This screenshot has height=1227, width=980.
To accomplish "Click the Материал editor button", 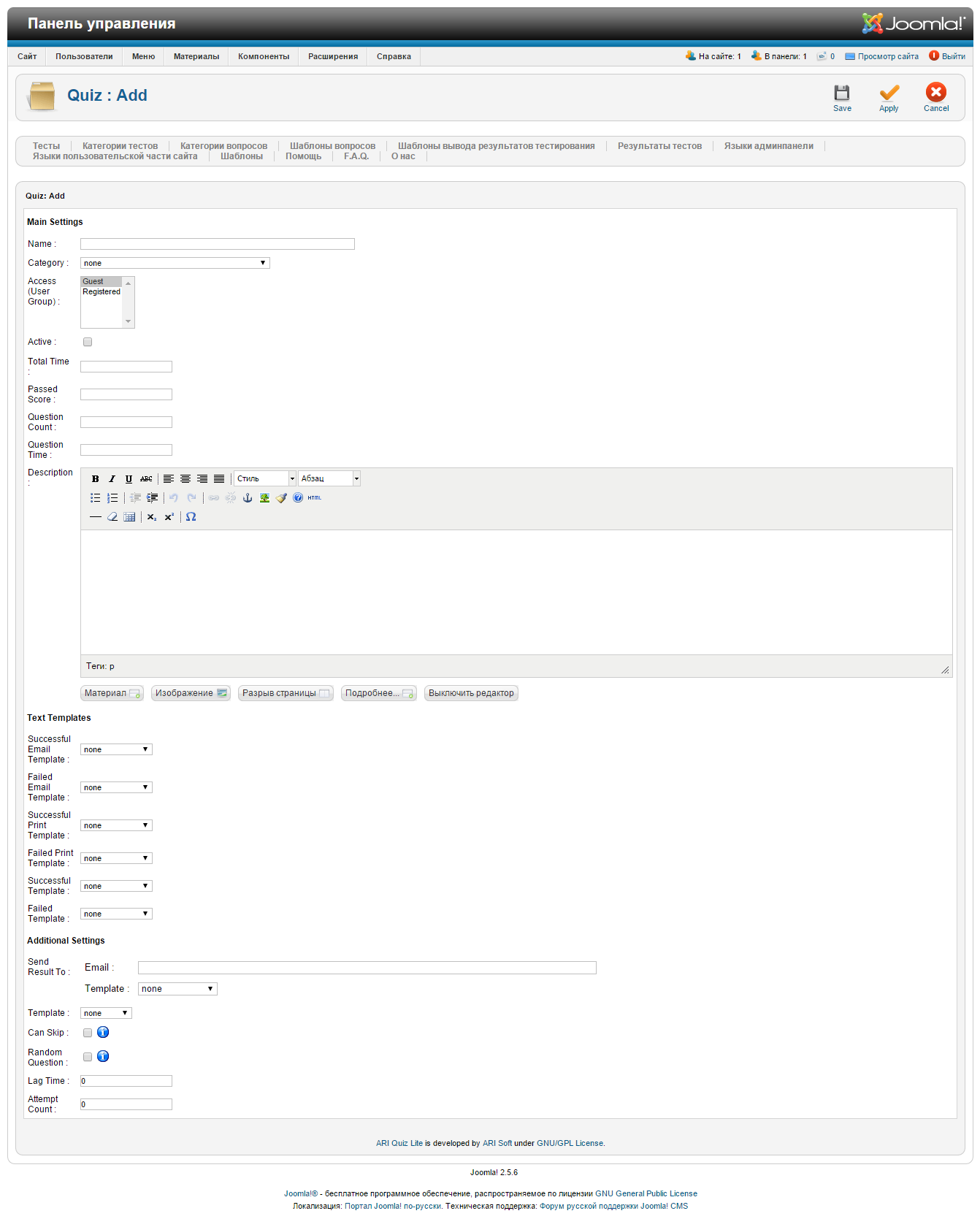I will click(112, 693).
